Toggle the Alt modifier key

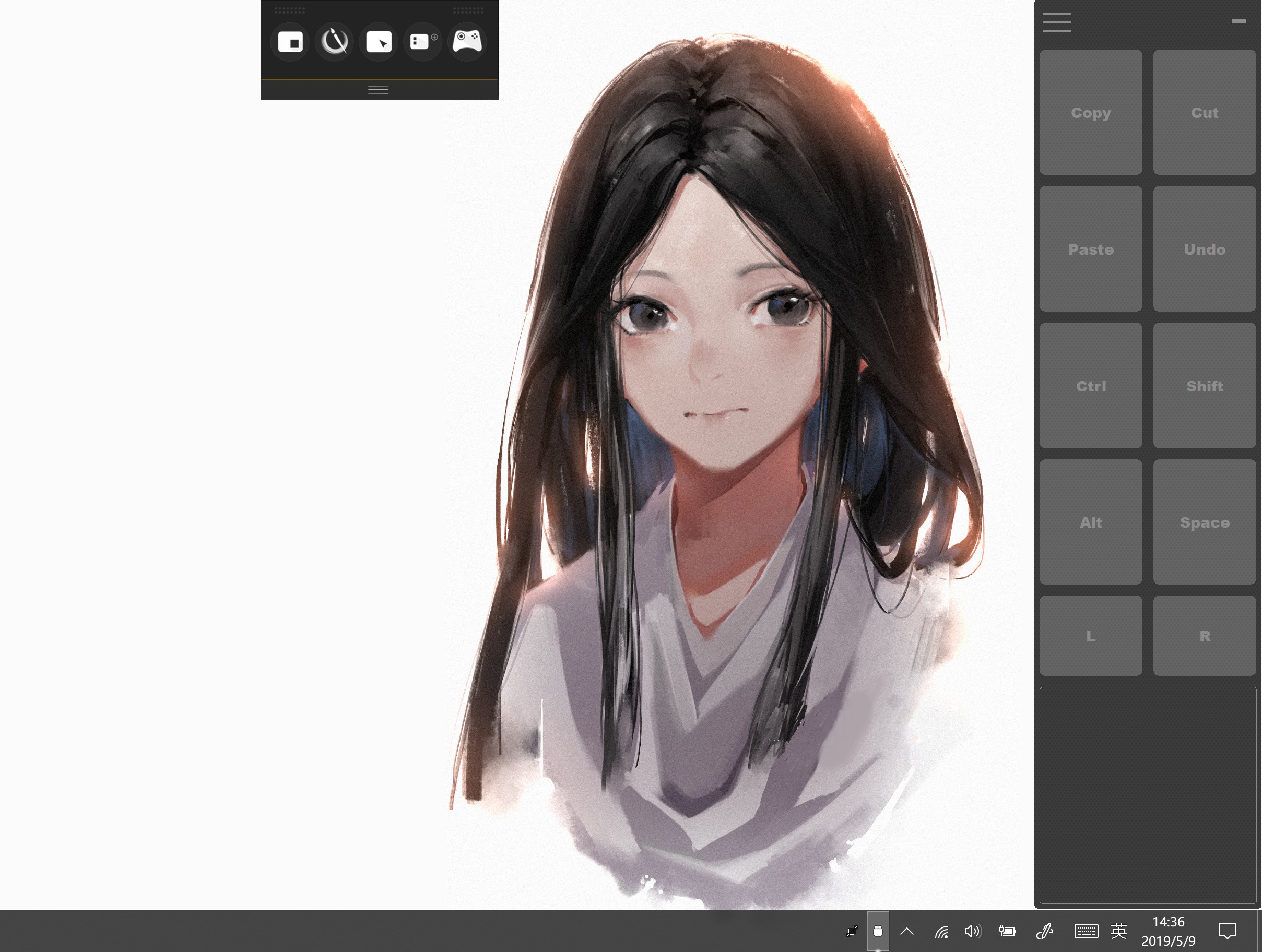[x=1090, y=522]
